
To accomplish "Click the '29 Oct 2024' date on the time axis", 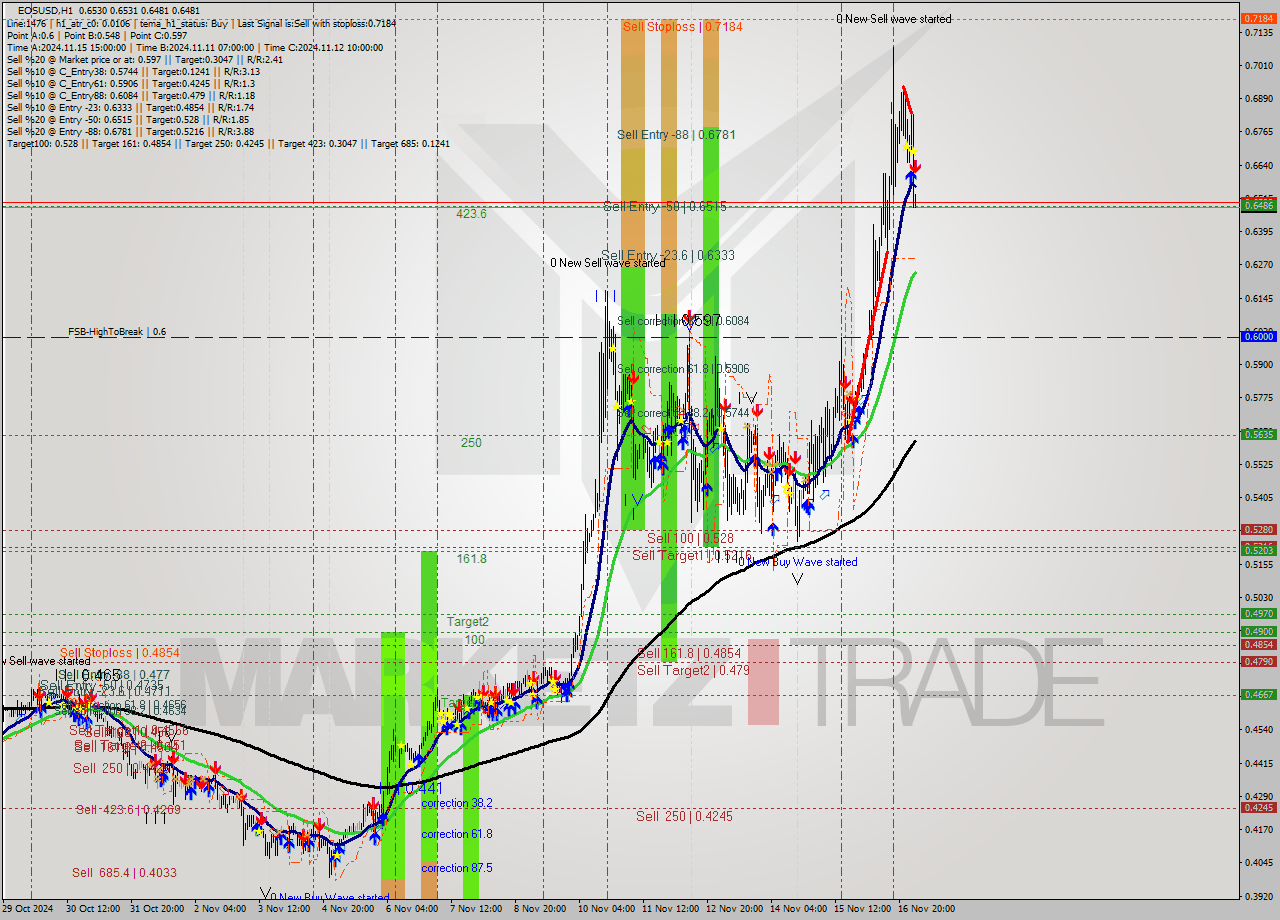I will pos(29,909).
